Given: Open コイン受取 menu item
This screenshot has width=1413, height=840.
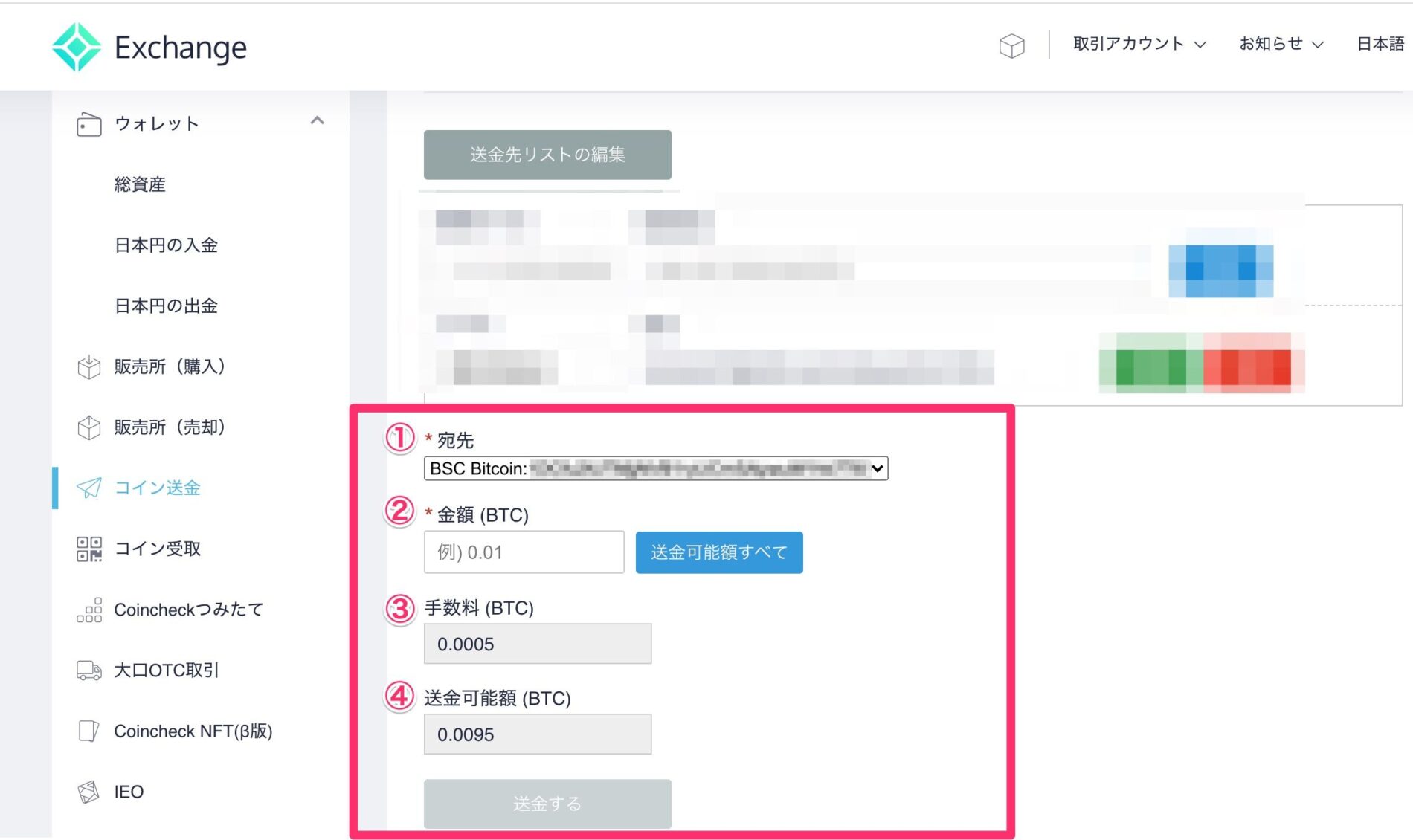Looking at the screenshot, I should point(157,549).
